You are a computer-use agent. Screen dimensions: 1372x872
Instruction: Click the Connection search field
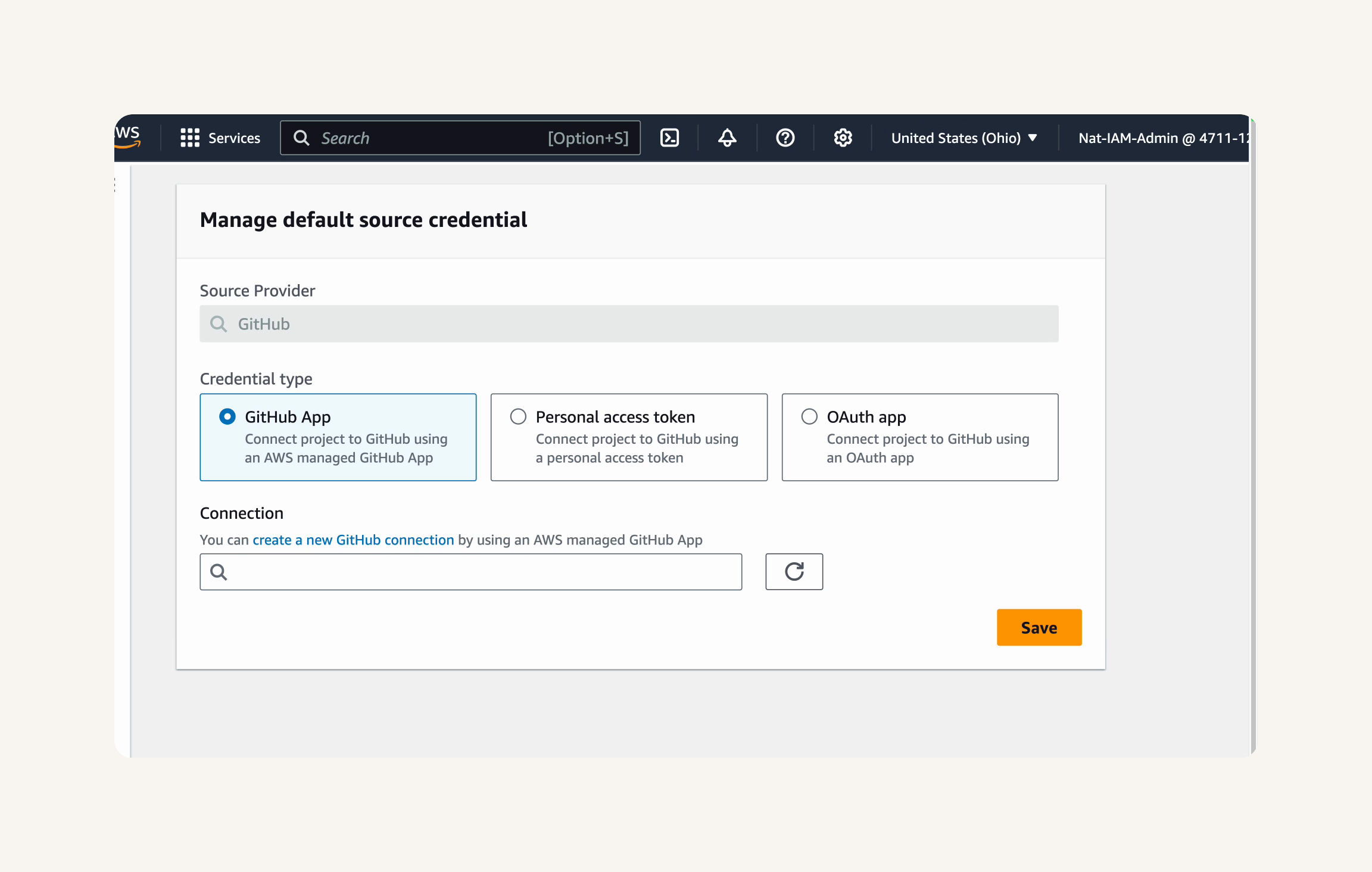[471, 572]
